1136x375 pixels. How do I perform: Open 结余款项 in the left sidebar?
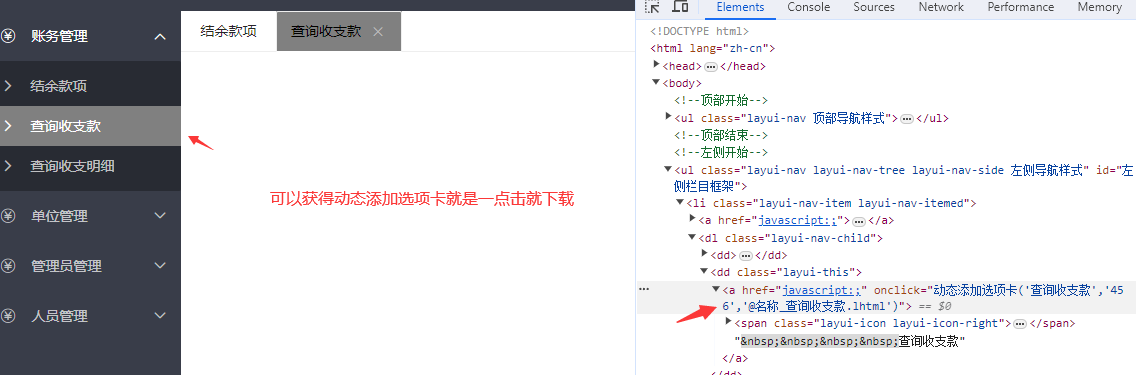pyautogui.click(x=90, y=86)
